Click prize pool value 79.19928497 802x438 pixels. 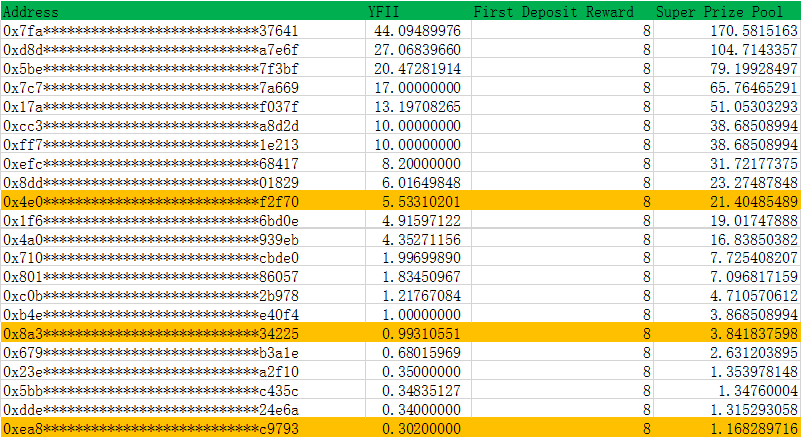754,69
